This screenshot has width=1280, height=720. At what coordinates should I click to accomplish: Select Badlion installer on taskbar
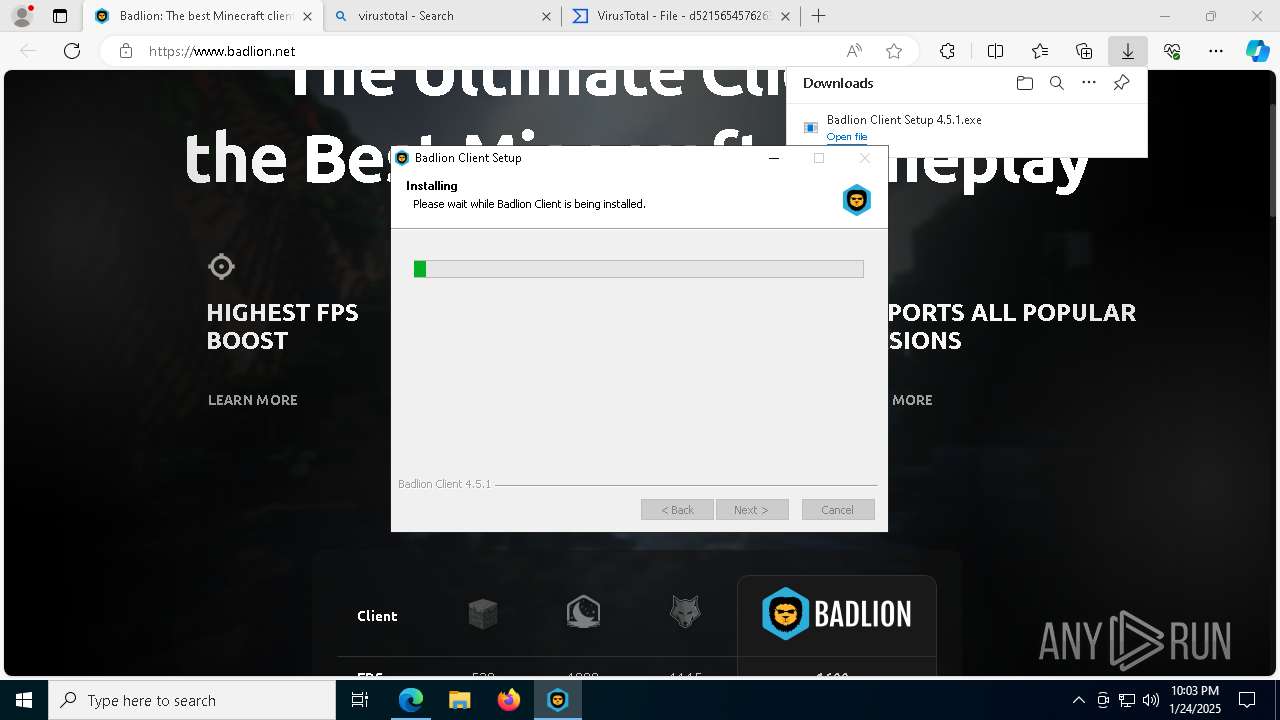[x=558, y=700]
